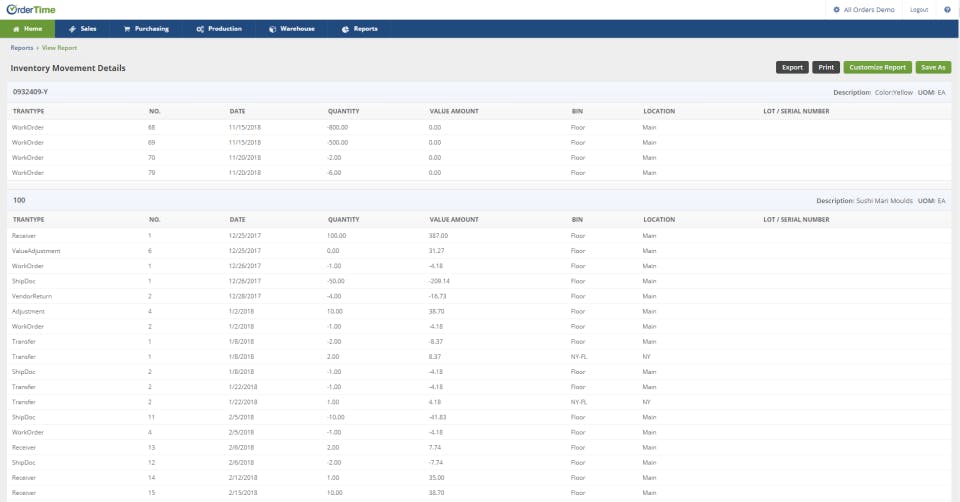960x502 pixels.
Task: Click the OrderTime logo
Action: [x=33, y=9]
